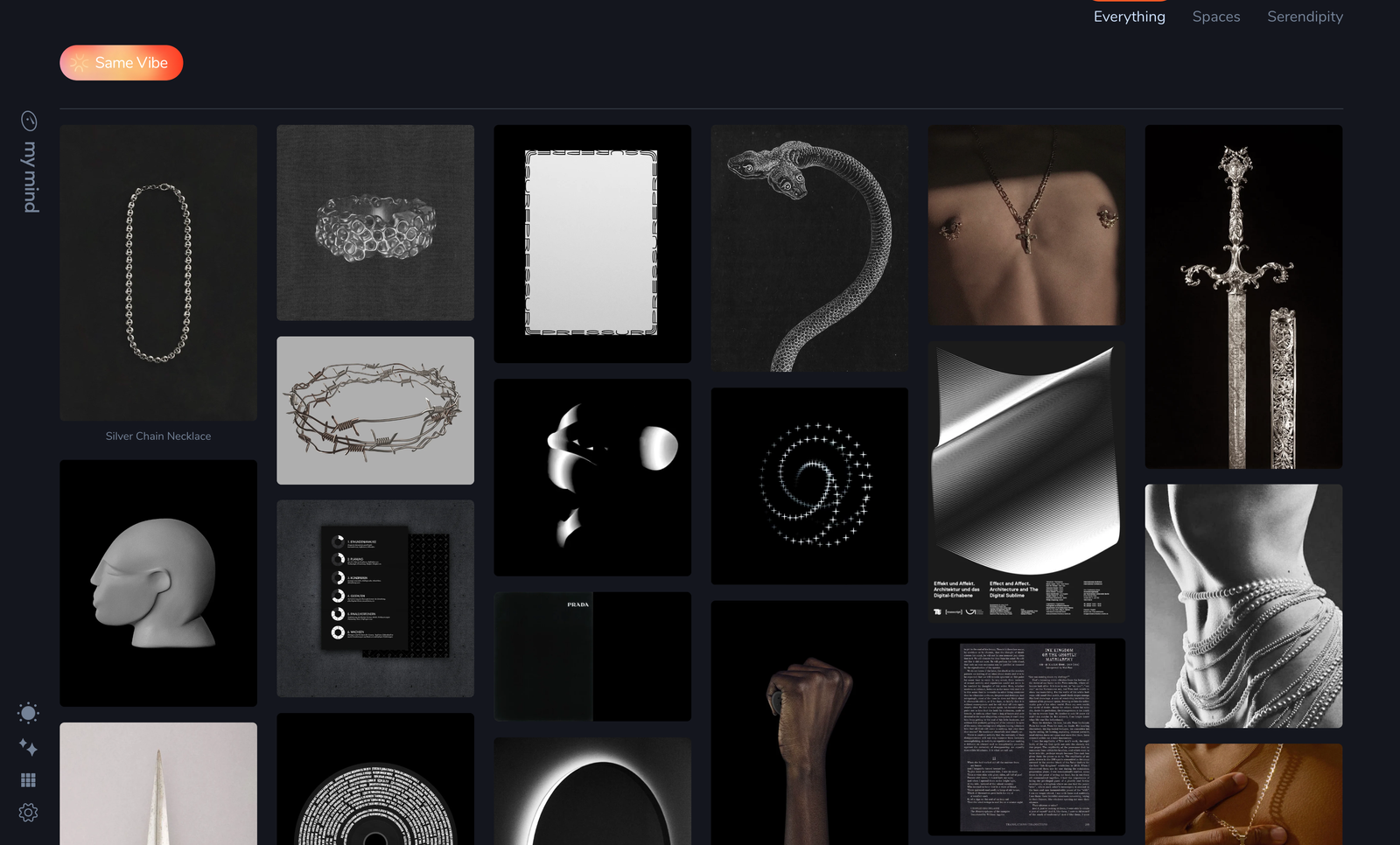
Task: Open the ornate silver sword card
Action: [1243, 297]
